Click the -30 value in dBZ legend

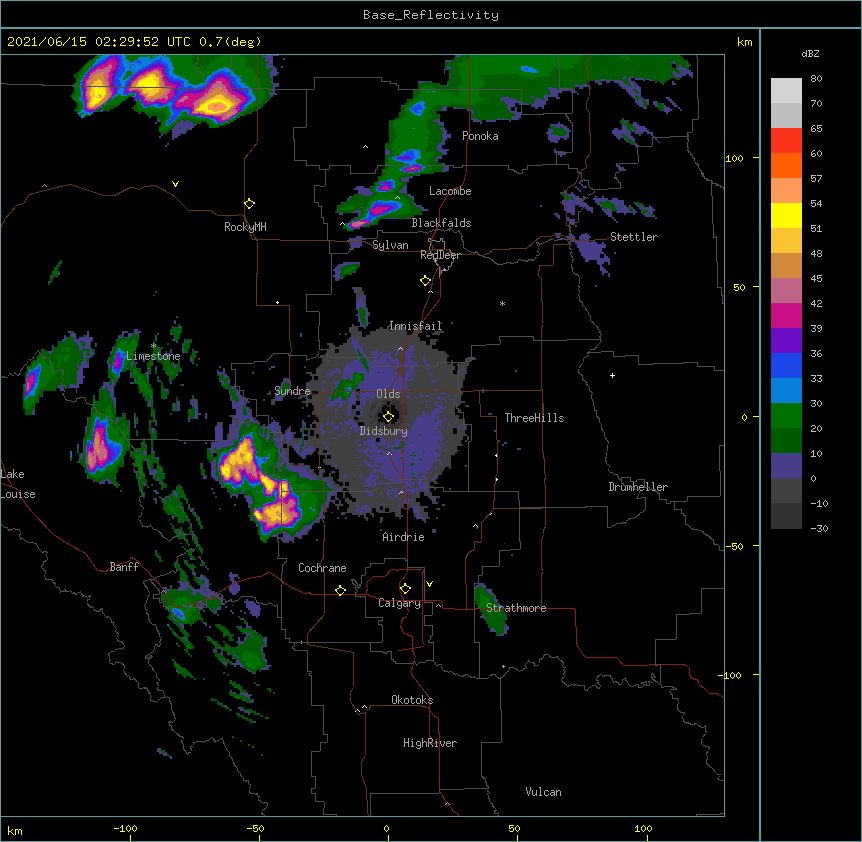point(819,528)
